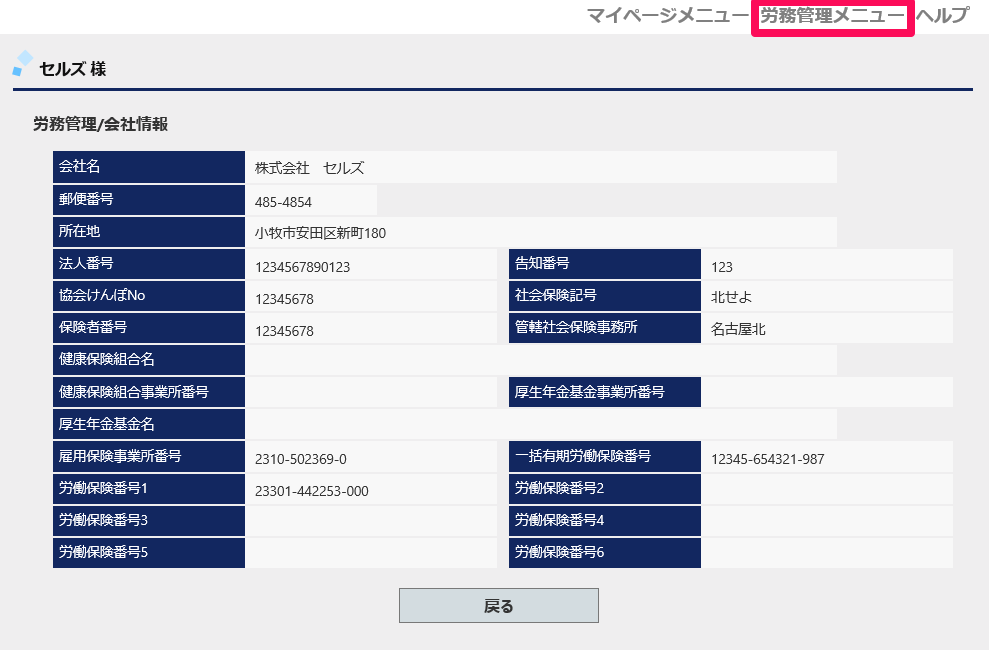This screenshot has height=650, width=989.
Task: Click the empty 健康保険組合名 field
Action: pos(540,360)
